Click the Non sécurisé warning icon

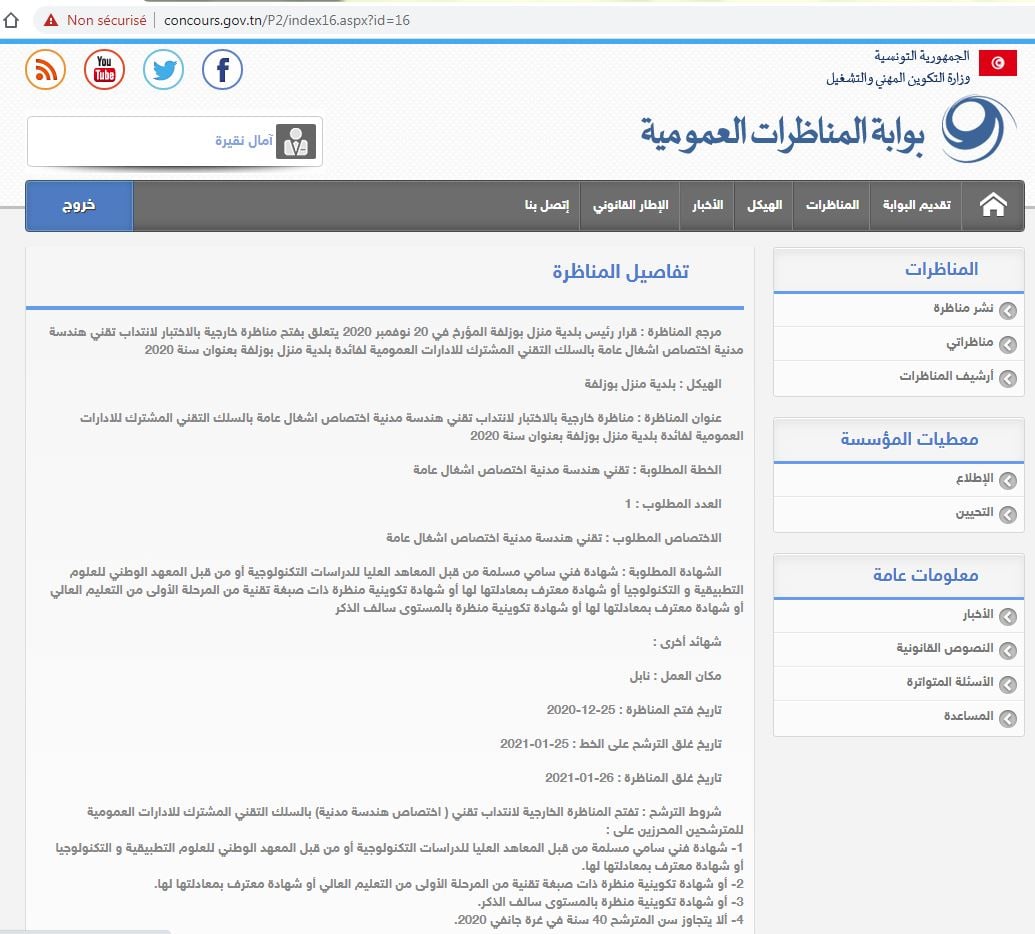pos(51,20)
